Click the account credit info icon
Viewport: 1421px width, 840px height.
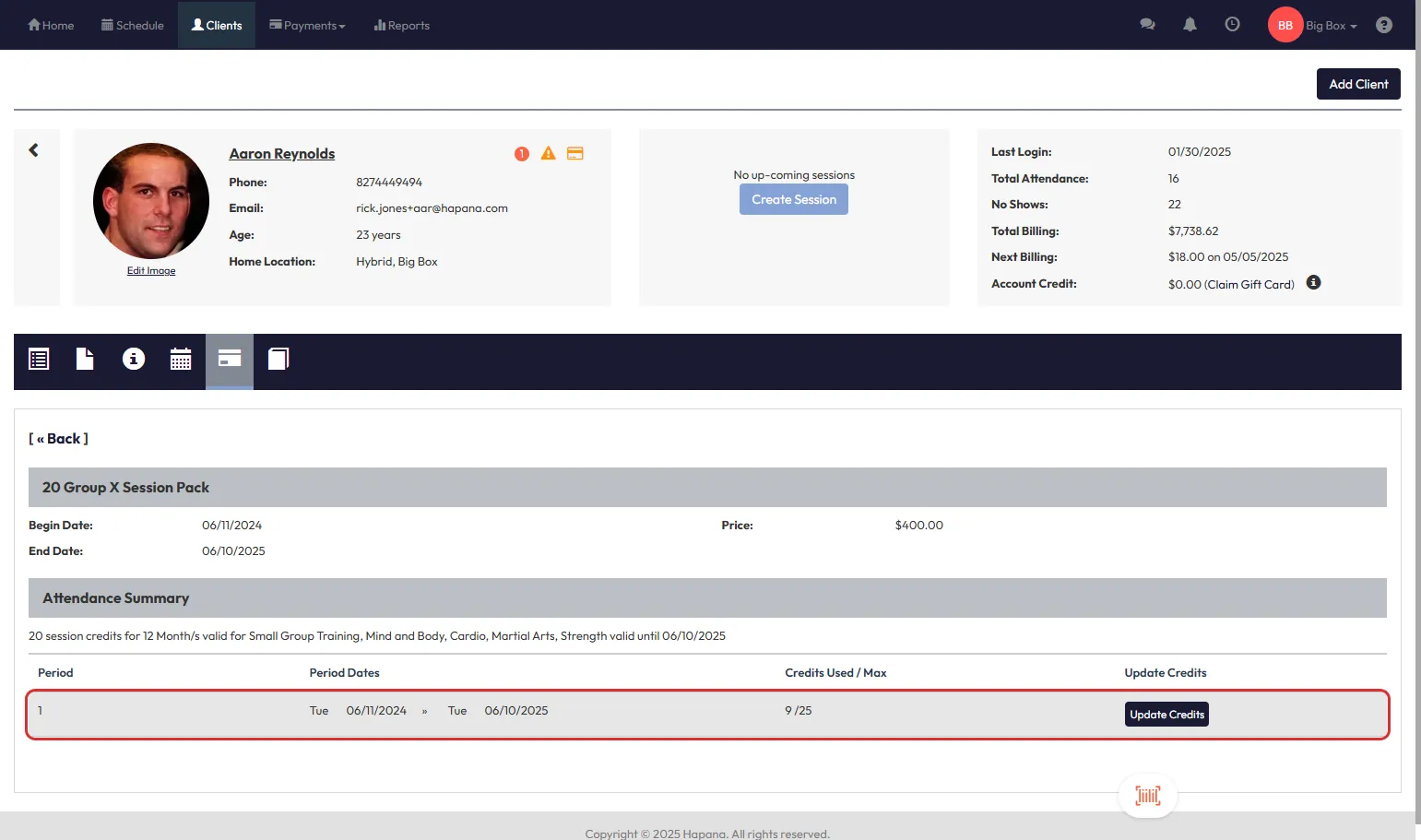[x=1313, y=283]
